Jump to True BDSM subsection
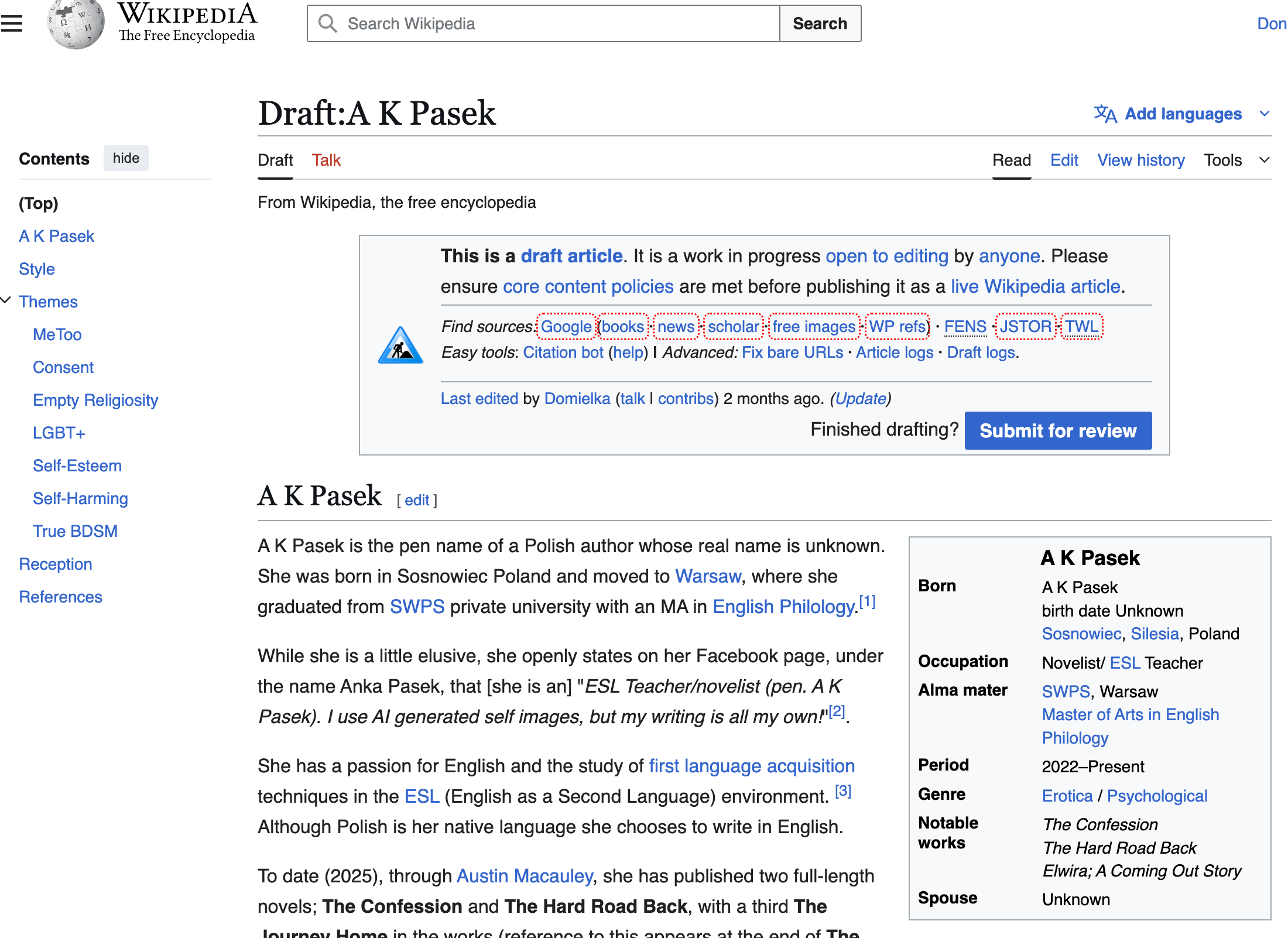 coord(75,531)
